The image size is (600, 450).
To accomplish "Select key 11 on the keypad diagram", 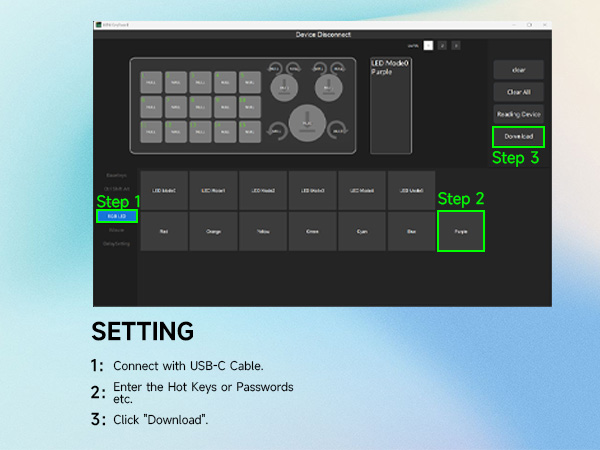I will pos(151,132).
